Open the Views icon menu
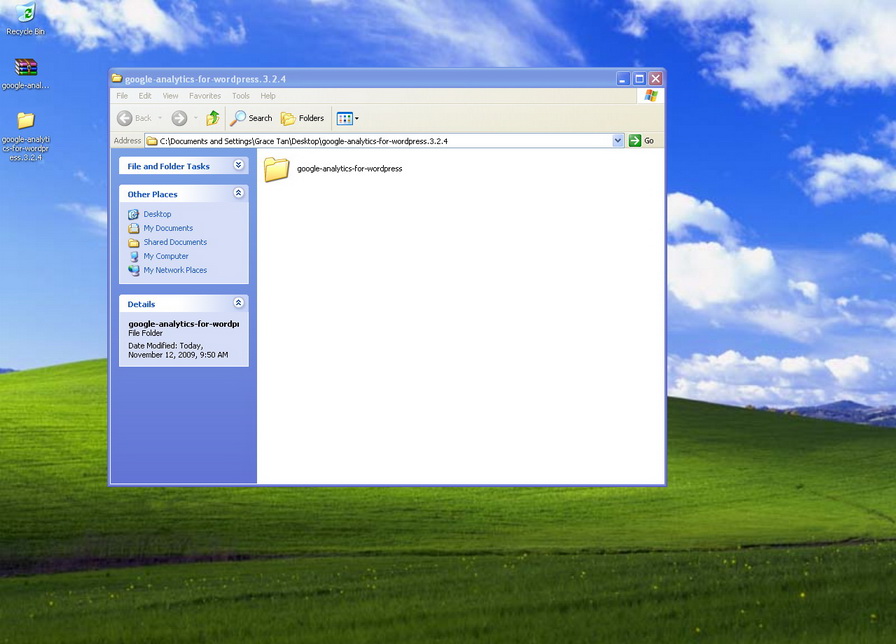This screenshot has height=644, width=896. [347, 118]
